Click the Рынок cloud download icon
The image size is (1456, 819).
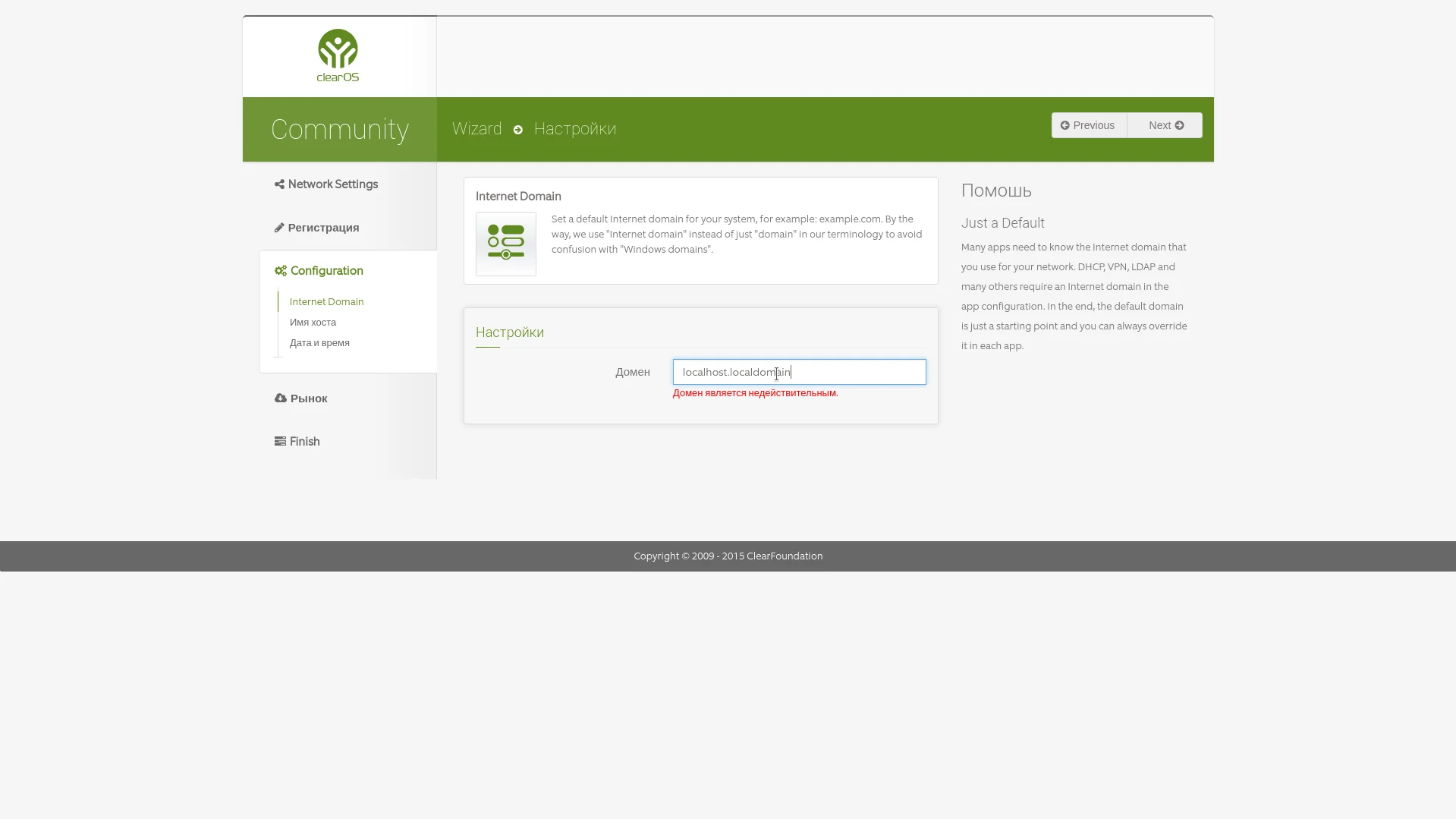281,398
